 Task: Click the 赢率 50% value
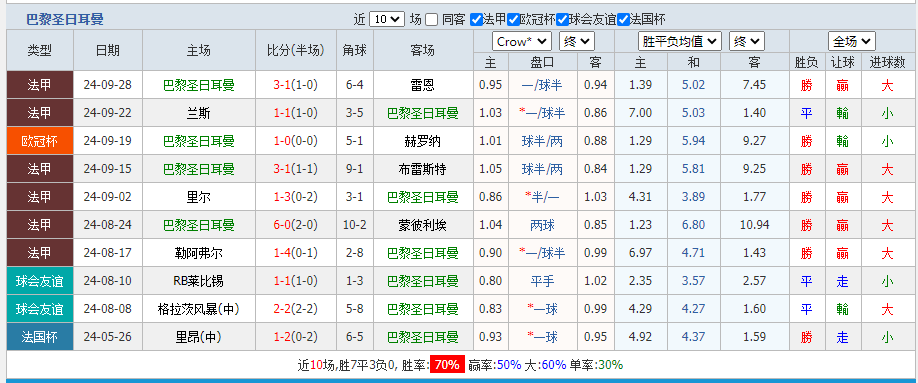(x=509, y=365)
